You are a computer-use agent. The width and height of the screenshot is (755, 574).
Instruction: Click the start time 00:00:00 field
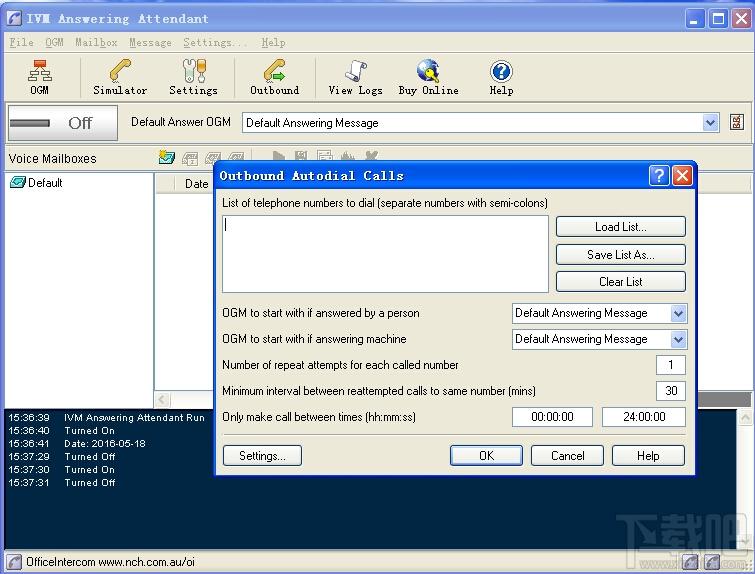coord(552,417)
